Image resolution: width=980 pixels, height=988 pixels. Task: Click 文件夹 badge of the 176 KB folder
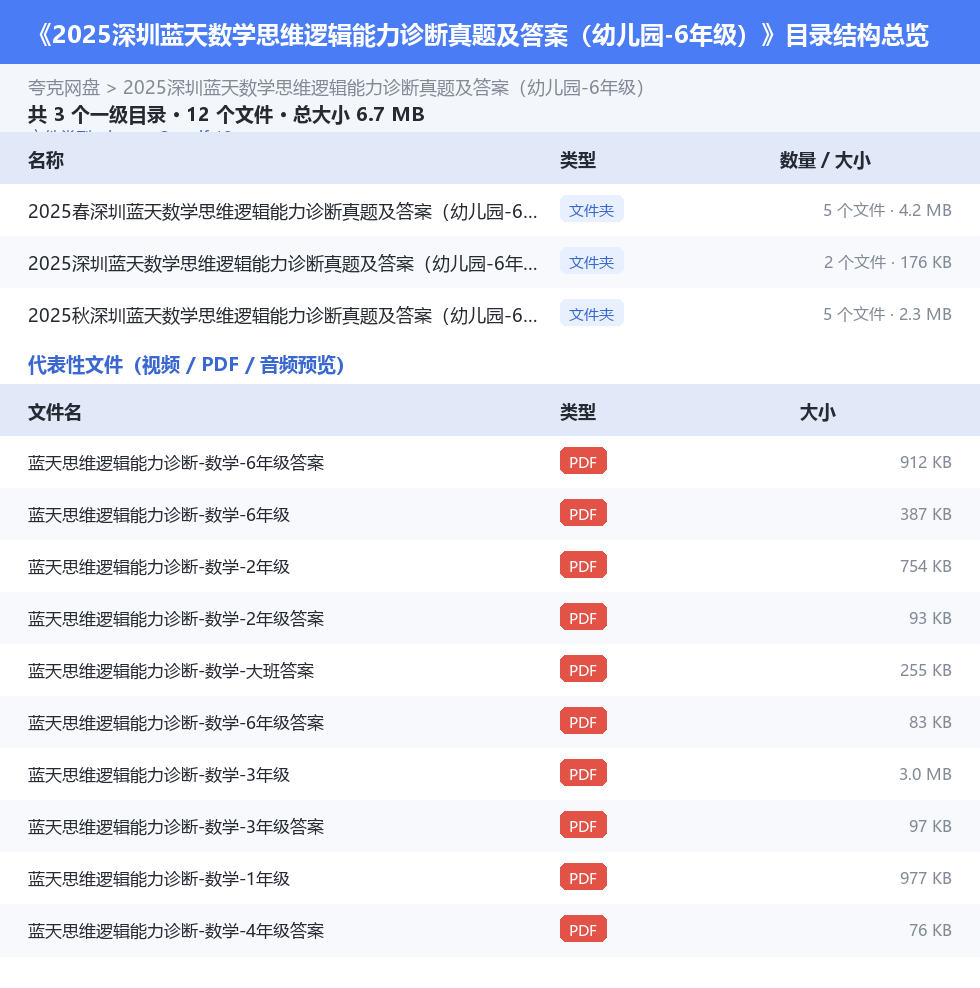[x=591, y=261]
